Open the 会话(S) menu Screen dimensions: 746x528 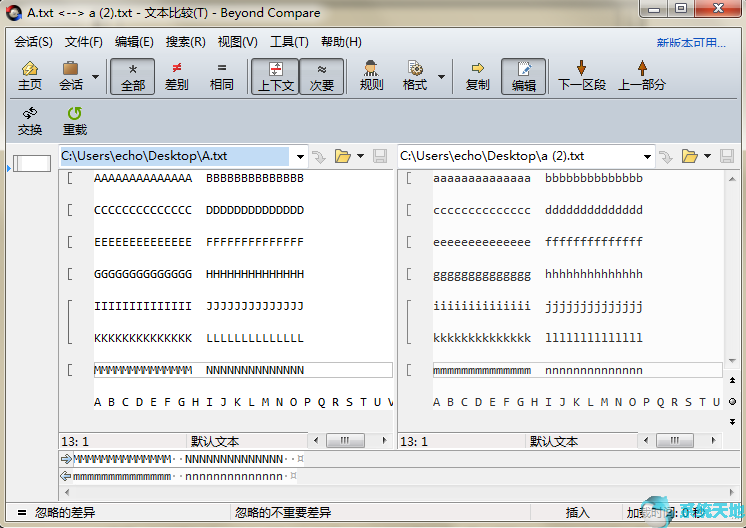click(x=33, y=42)
